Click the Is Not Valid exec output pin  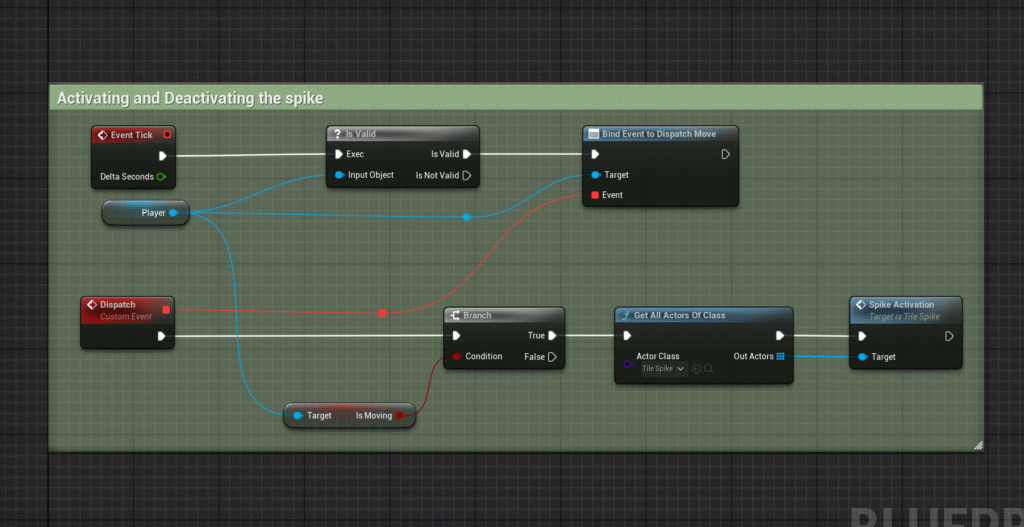tap(467, 176)
